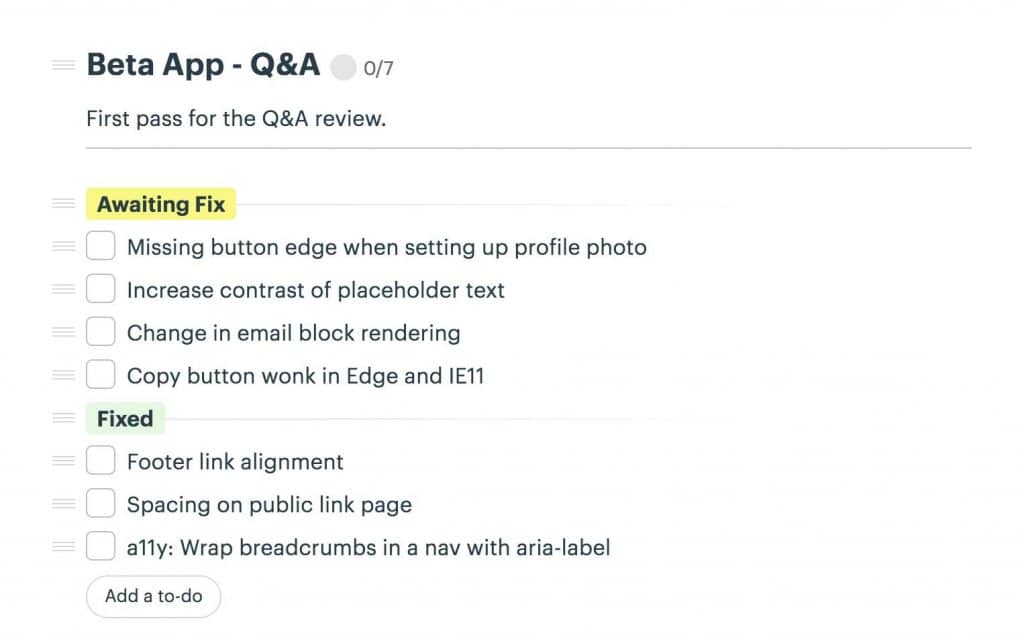1024x637 pixels.
Task: Click drag handle beside Spacing on public link
Action: point(64,504)
